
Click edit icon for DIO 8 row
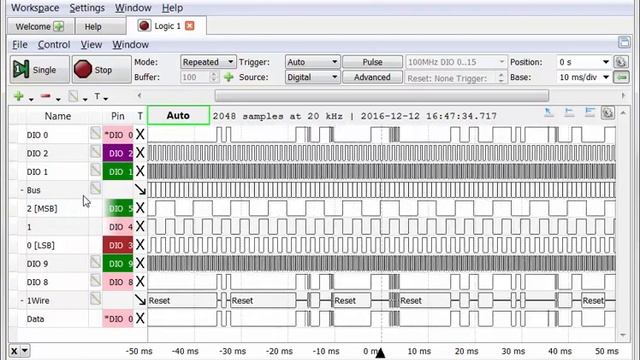coord(95,280)
